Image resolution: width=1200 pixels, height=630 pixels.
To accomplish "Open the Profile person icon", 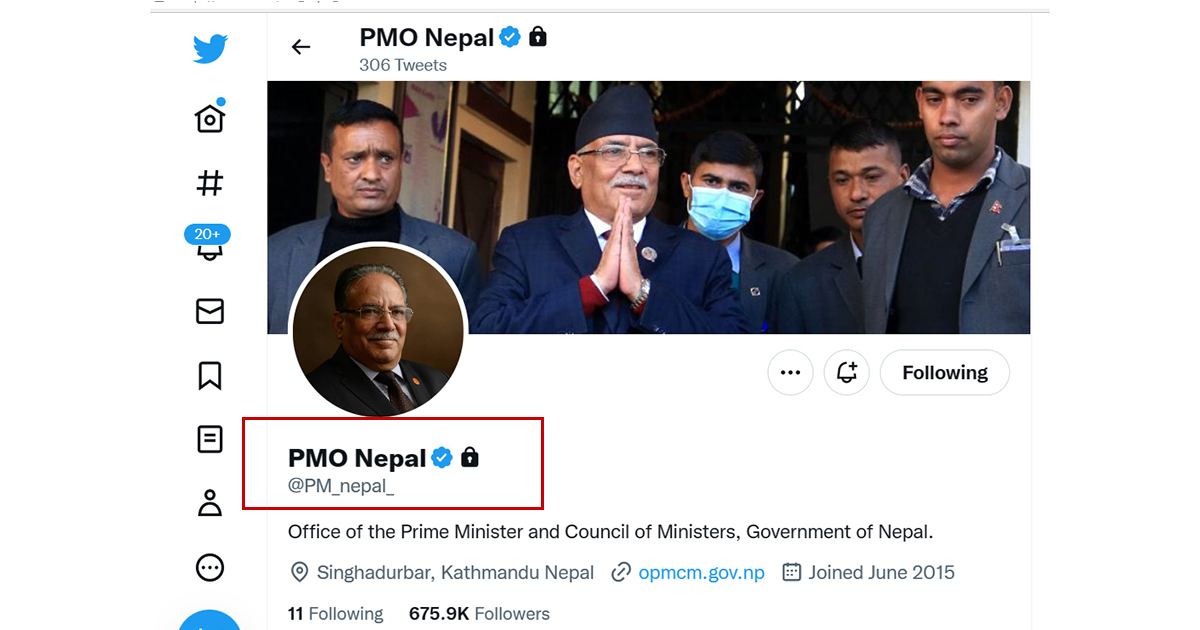I will [x=210, y=503].
